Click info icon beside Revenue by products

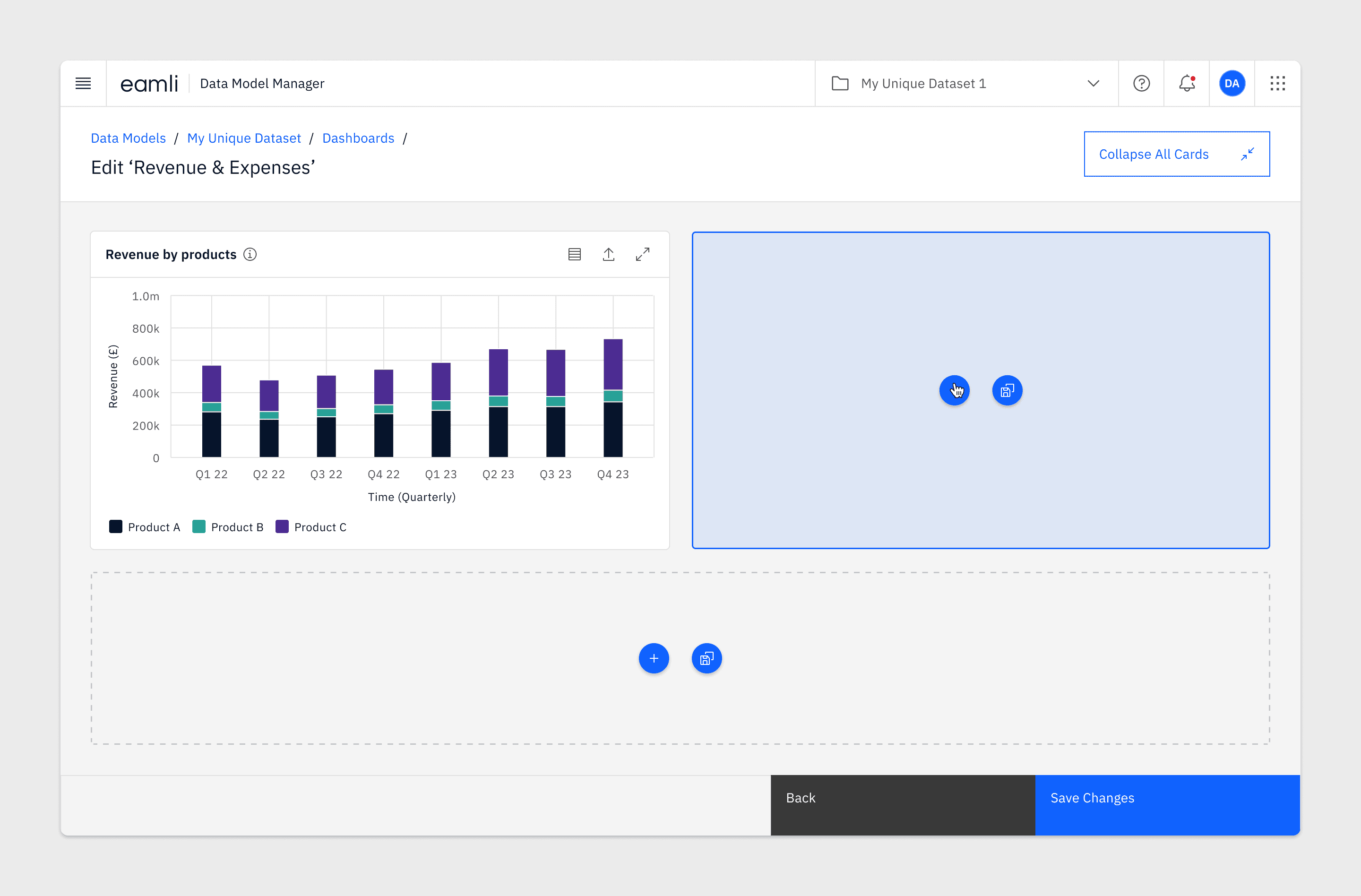250,254
